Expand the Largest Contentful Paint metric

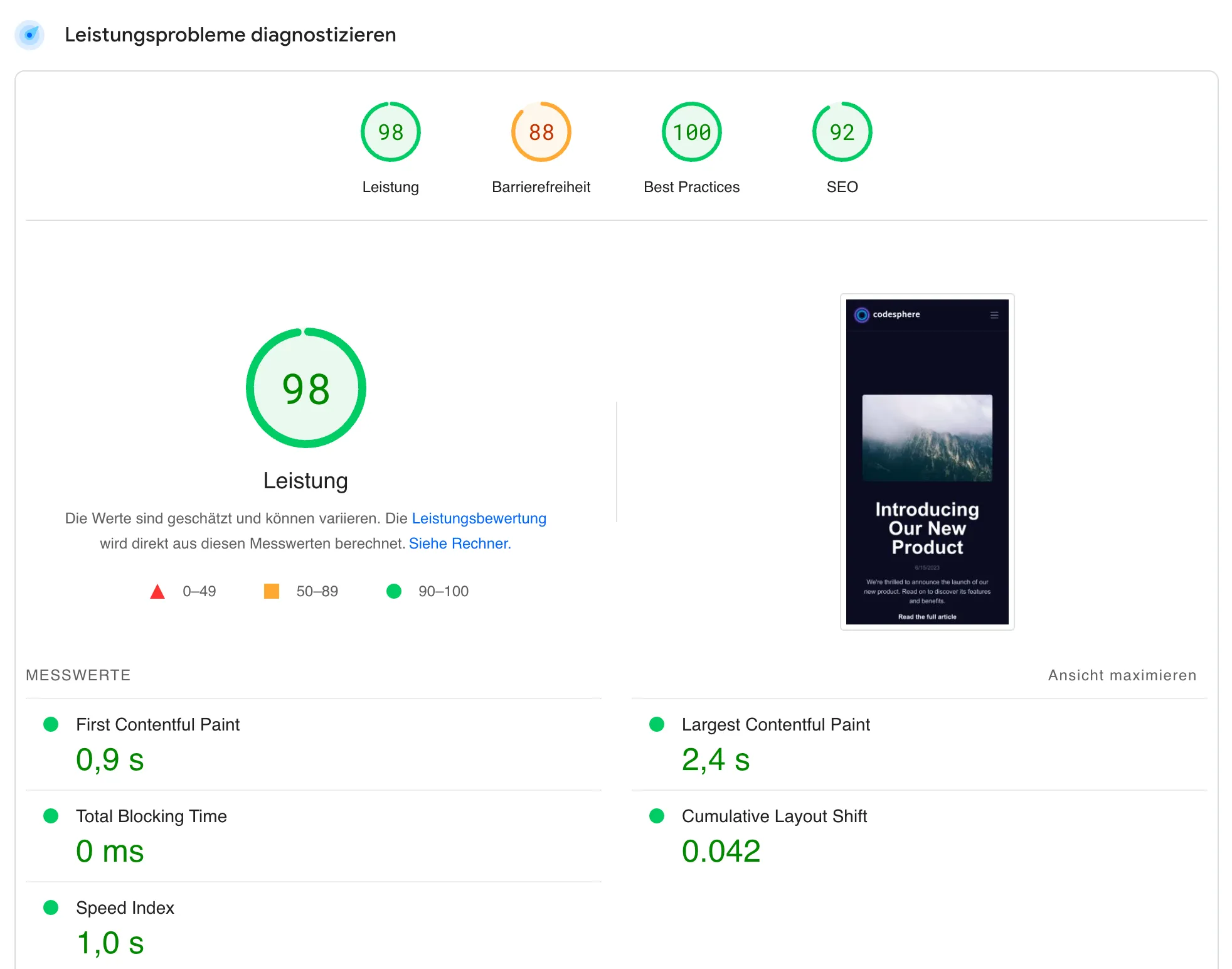click(775, 725)
